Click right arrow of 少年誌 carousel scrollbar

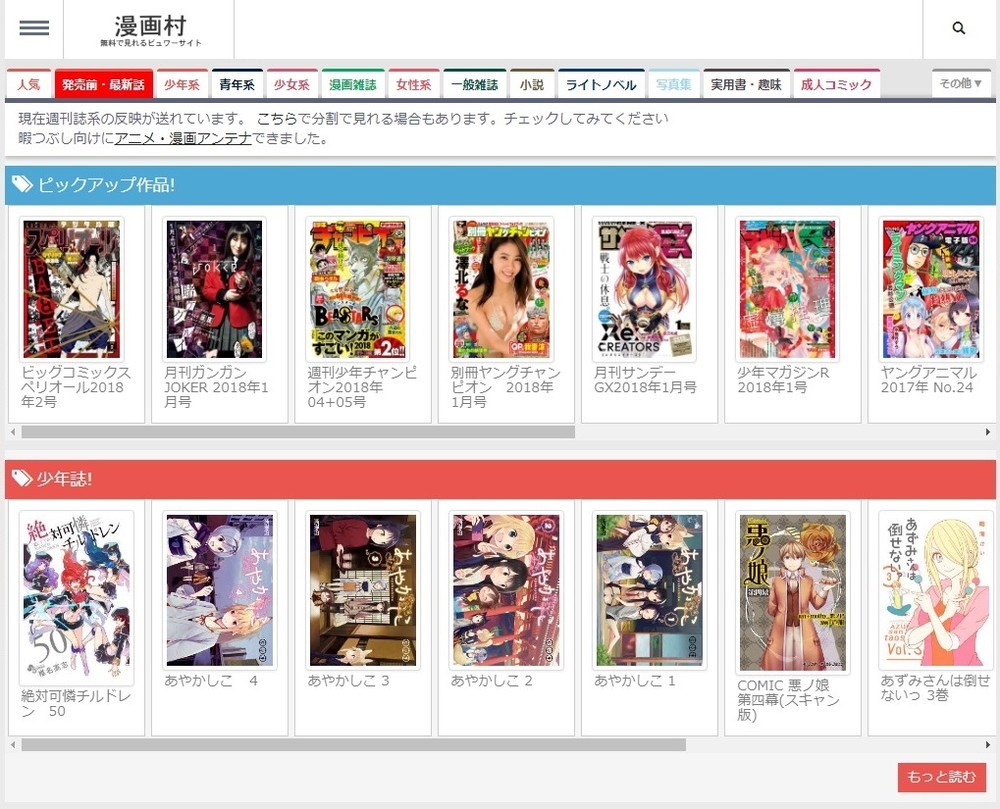click(988, 745)
